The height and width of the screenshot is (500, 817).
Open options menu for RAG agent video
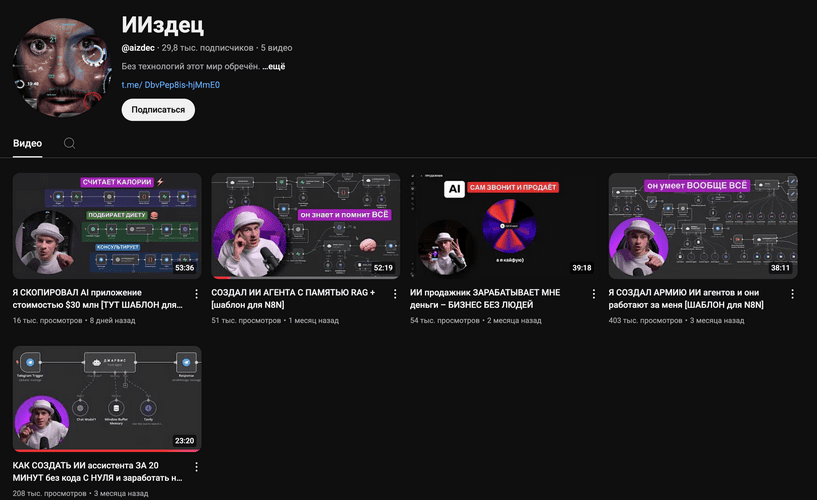[x=394, y=294]
